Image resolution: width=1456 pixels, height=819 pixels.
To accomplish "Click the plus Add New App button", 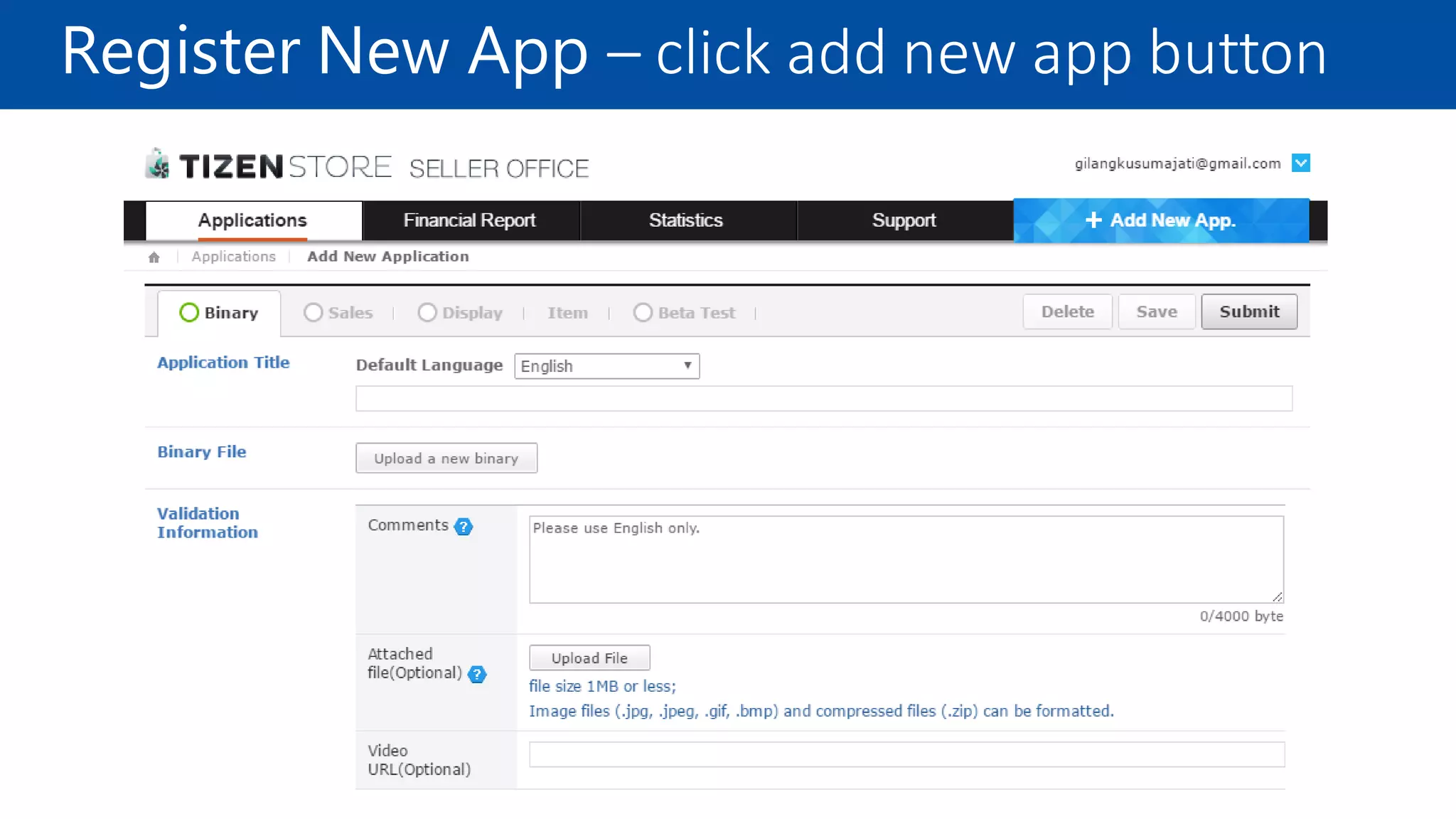I will [x=1161, y=220].
